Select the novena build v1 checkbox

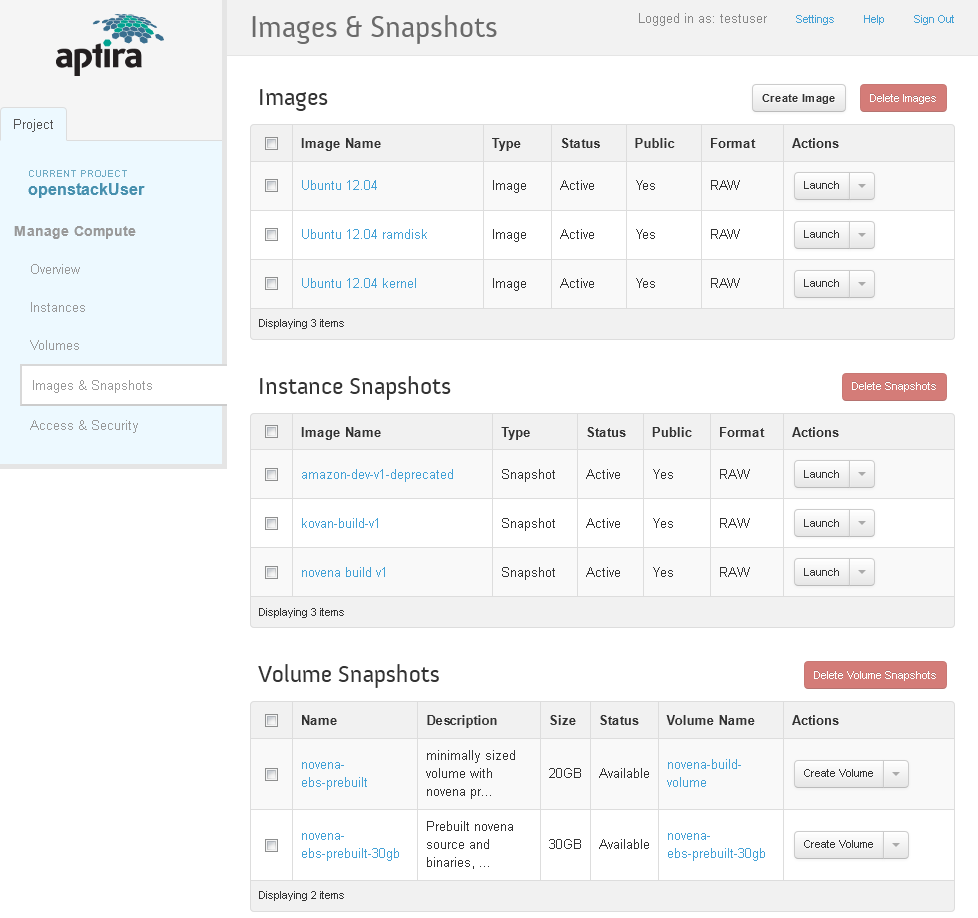(271, 573)
